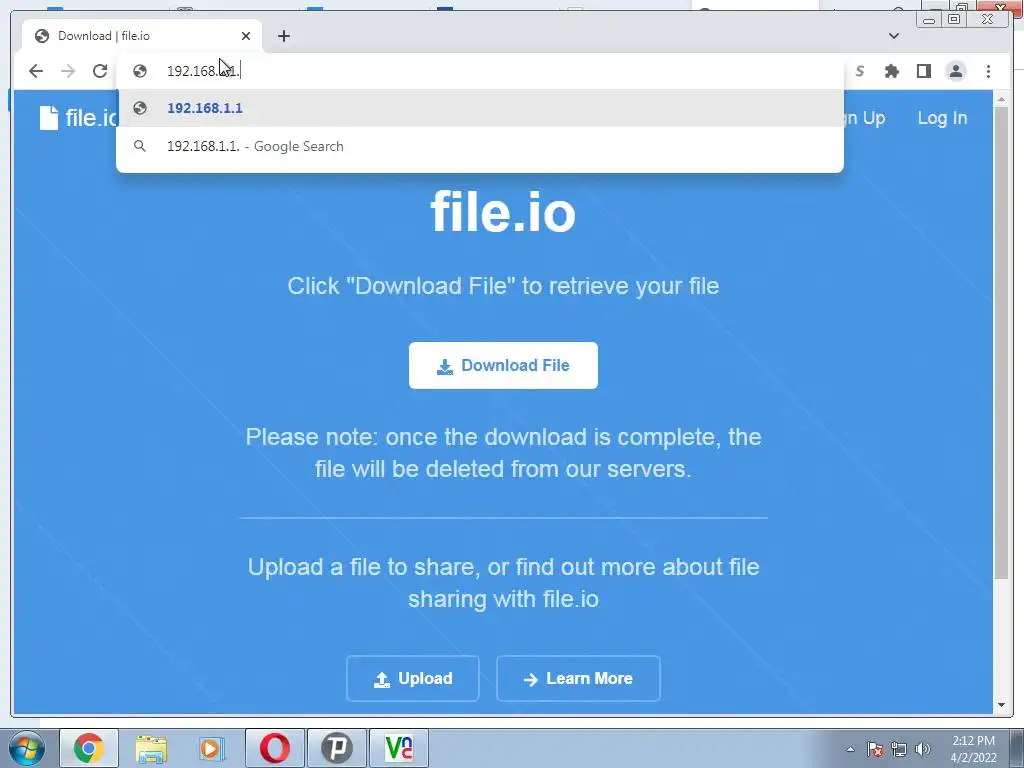Choose the 192.168.1.1 URL suggestion
This screenshot has width=1024, height=768.
[480, 108]
